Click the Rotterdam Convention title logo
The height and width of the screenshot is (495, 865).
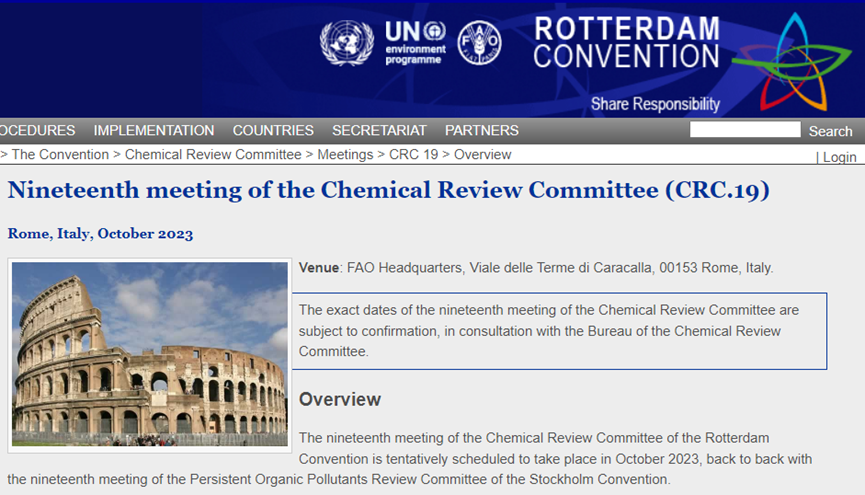pyautogui.click(x=626, y=43)
